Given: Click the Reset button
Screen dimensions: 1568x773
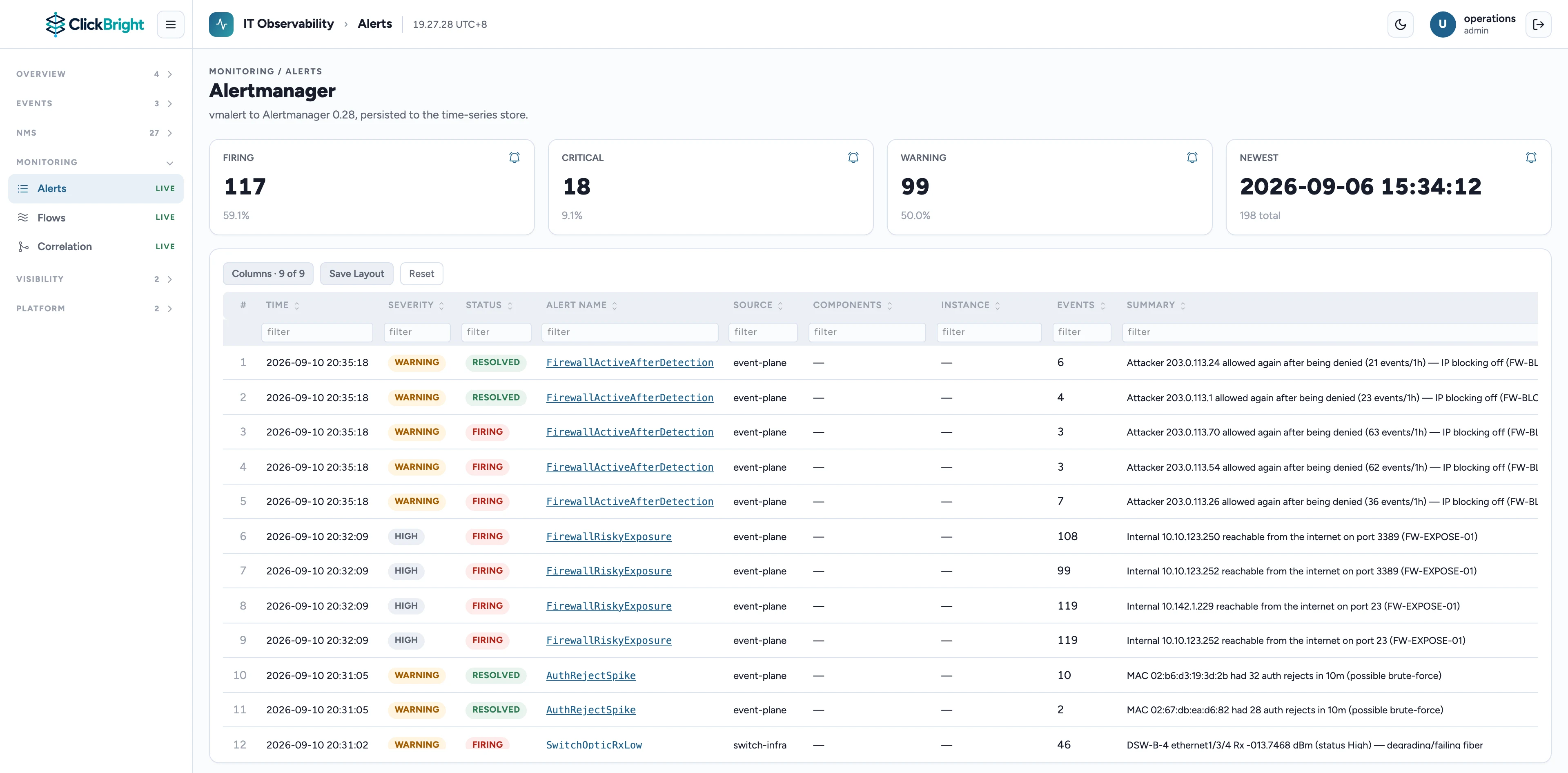Looking at the screenshot, I should [x=421, y=273].
